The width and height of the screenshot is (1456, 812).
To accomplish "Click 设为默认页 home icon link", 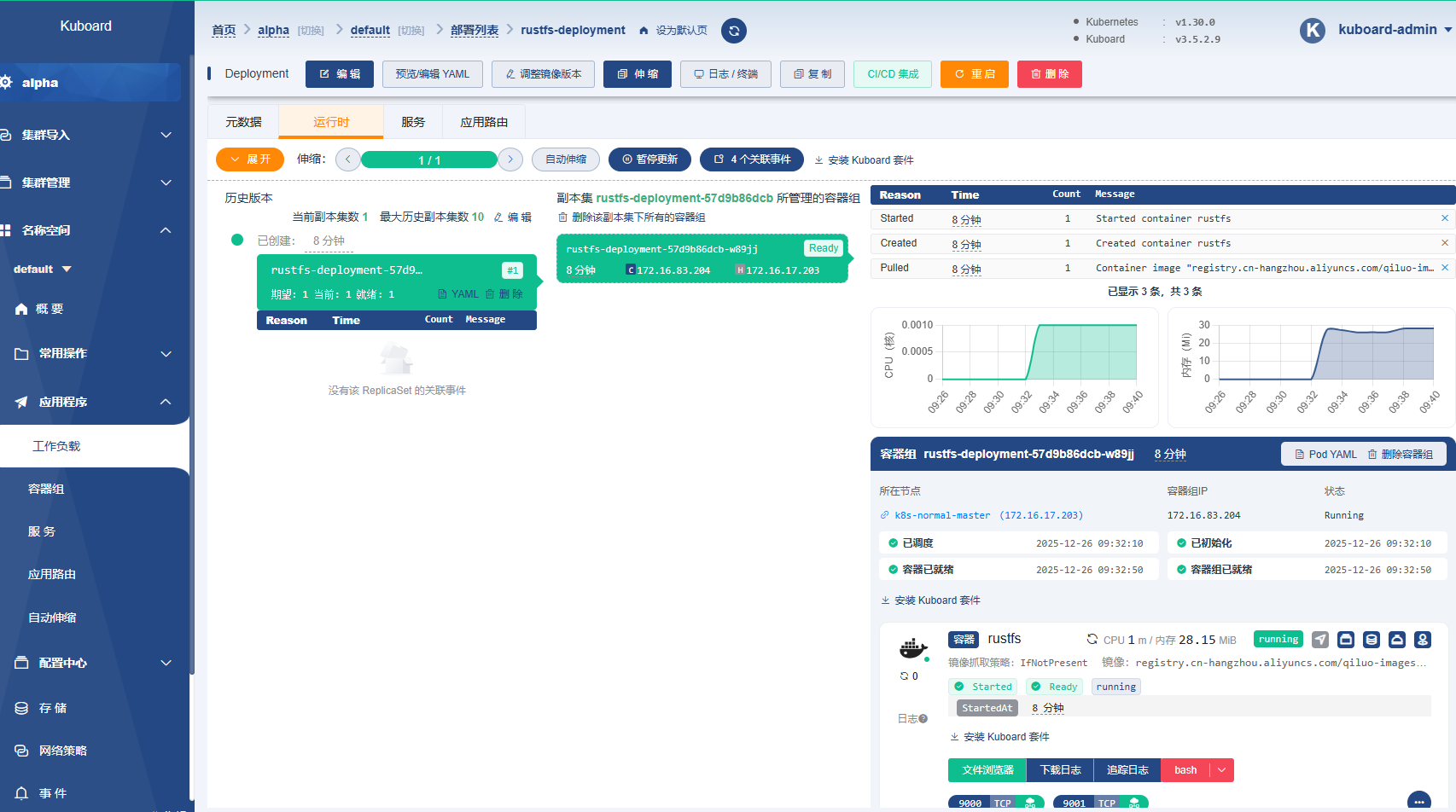I will [673, 30].
